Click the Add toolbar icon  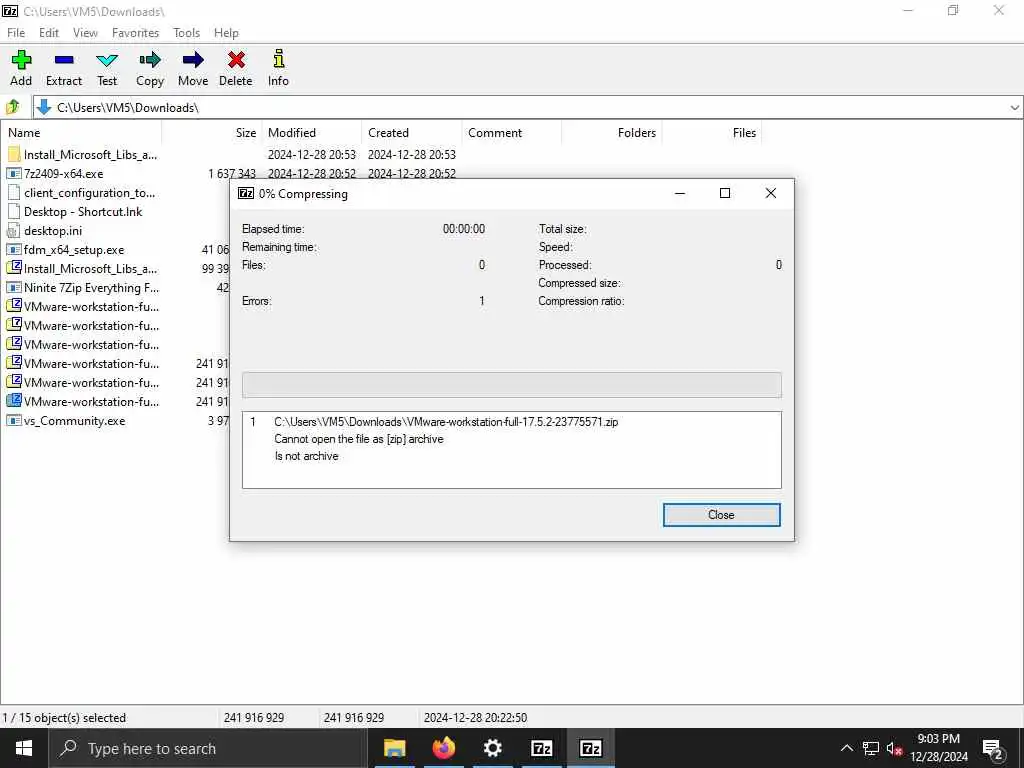[x=21, y=60]
